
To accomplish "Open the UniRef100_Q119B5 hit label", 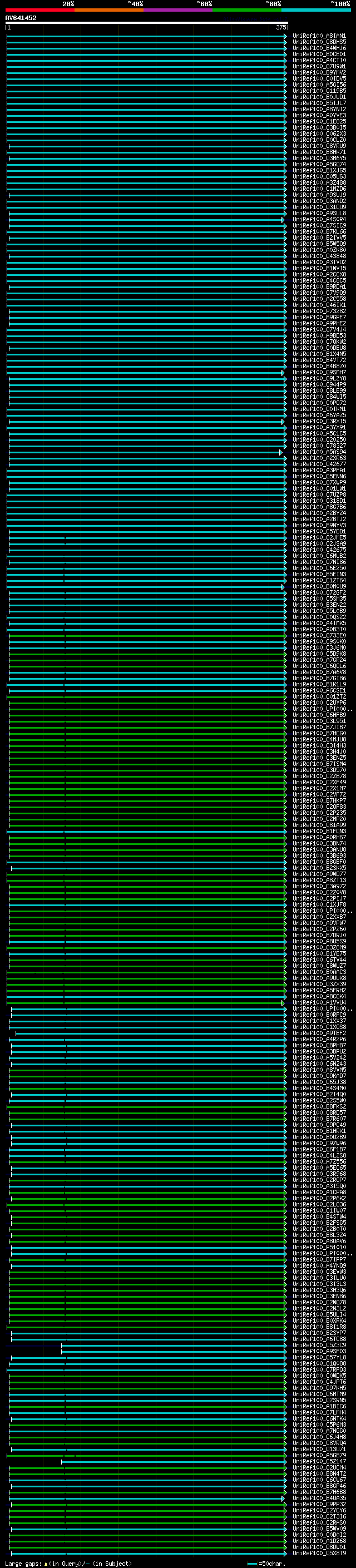I will pos(319,91).
